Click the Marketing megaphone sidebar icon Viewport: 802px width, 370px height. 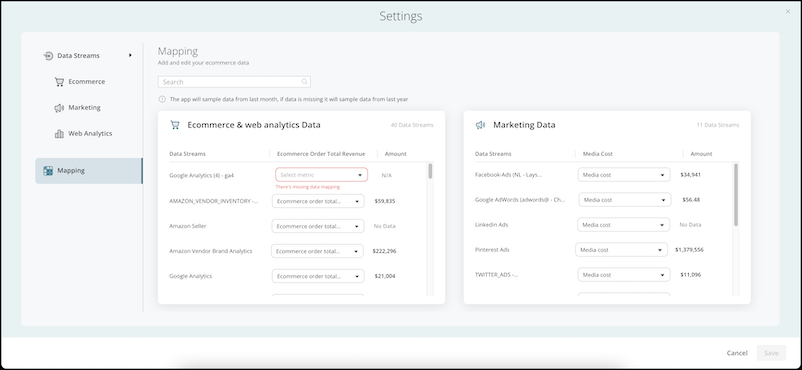[59, 108]
